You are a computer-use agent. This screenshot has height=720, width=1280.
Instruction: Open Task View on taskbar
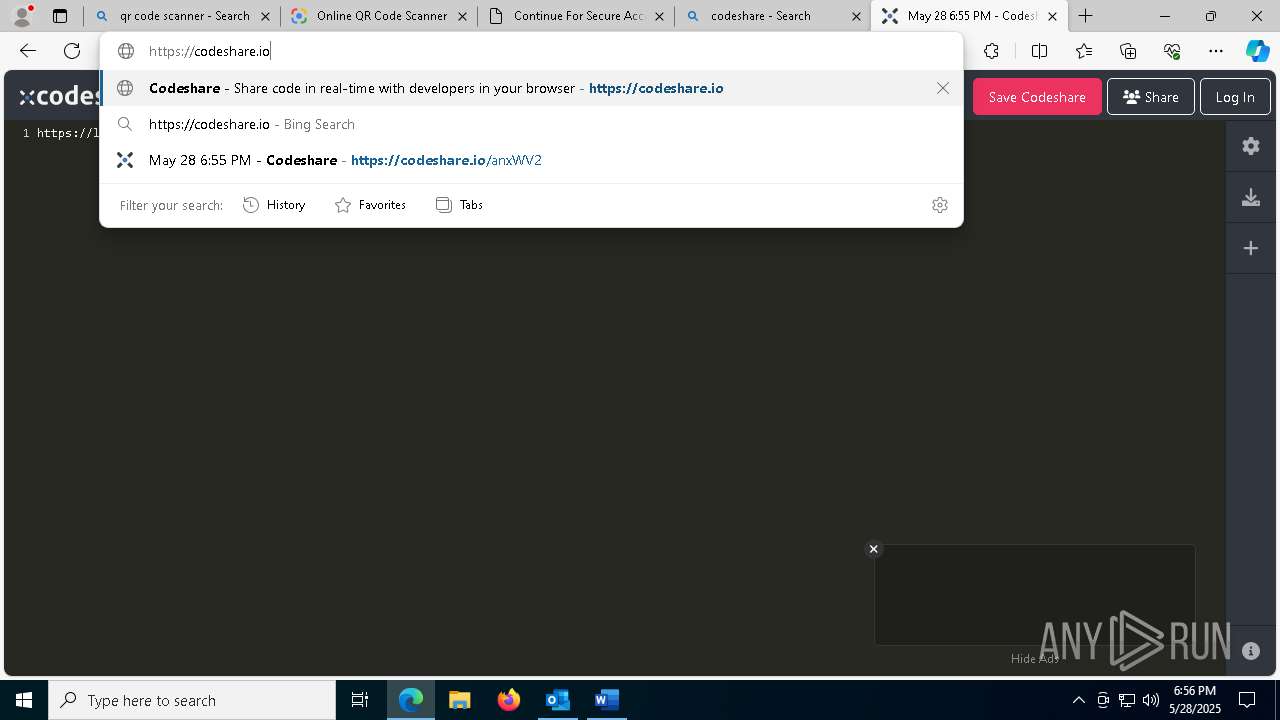[x=360, y=700]
